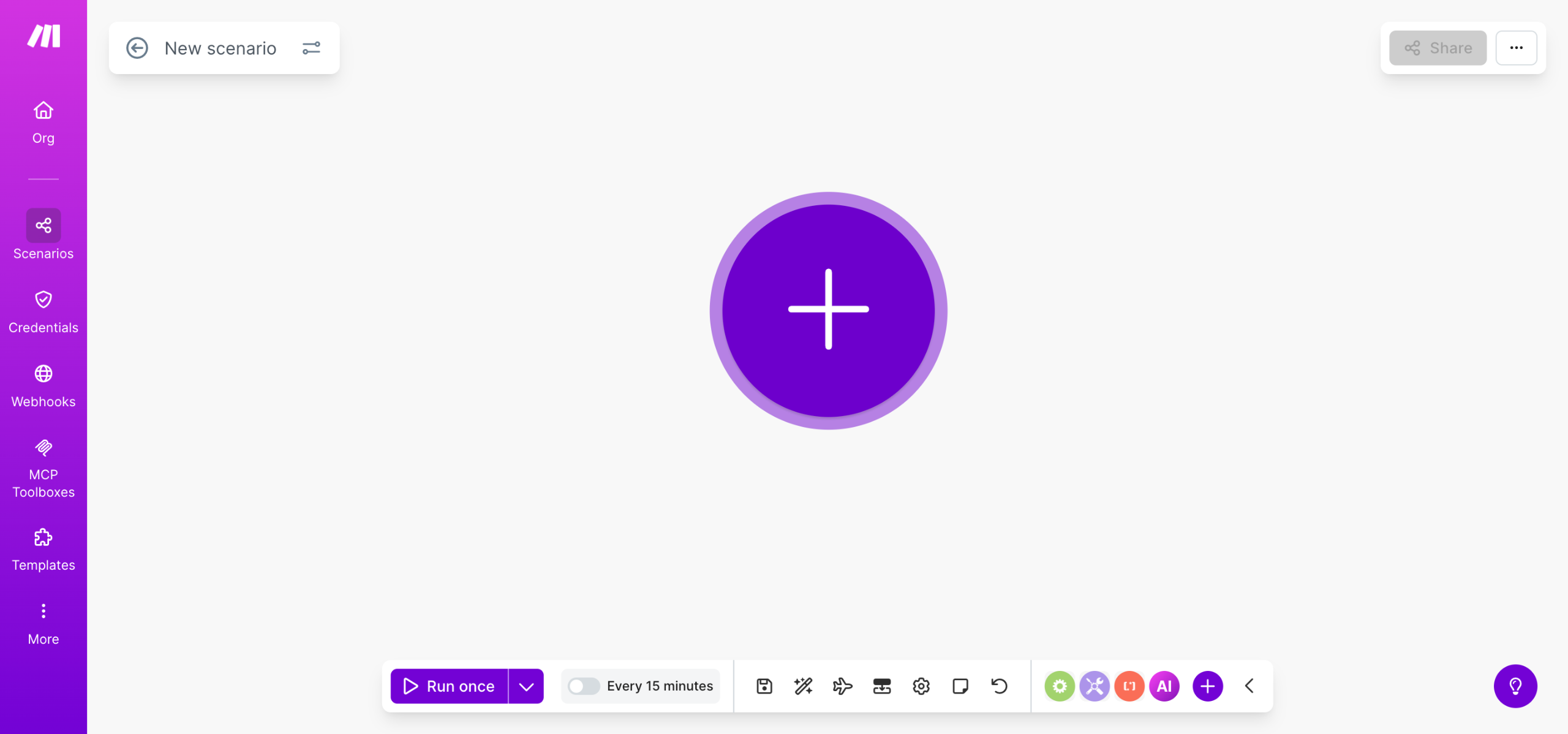The width and height of the screenshot is (1568, 734).
Task: Collapse the favorites toolbar with the chevron
Action: [x=1249, y=686]
